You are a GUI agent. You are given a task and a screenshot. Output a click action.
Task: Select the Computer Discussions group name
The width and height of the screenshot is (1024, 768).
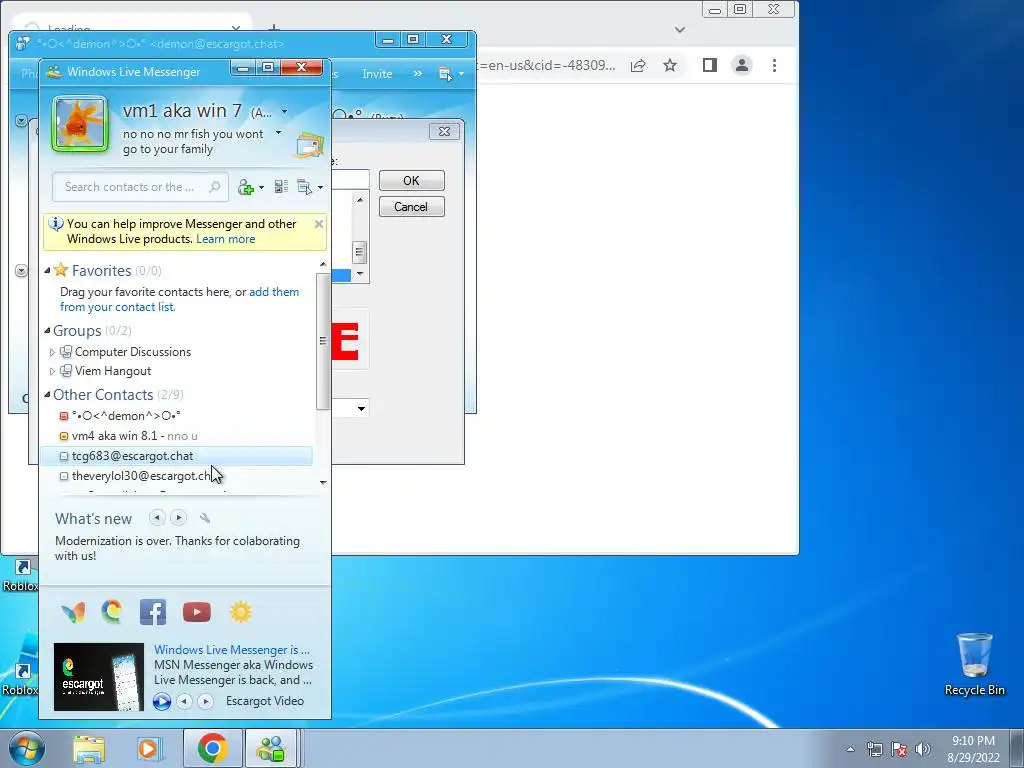click(x=133, y=352)
